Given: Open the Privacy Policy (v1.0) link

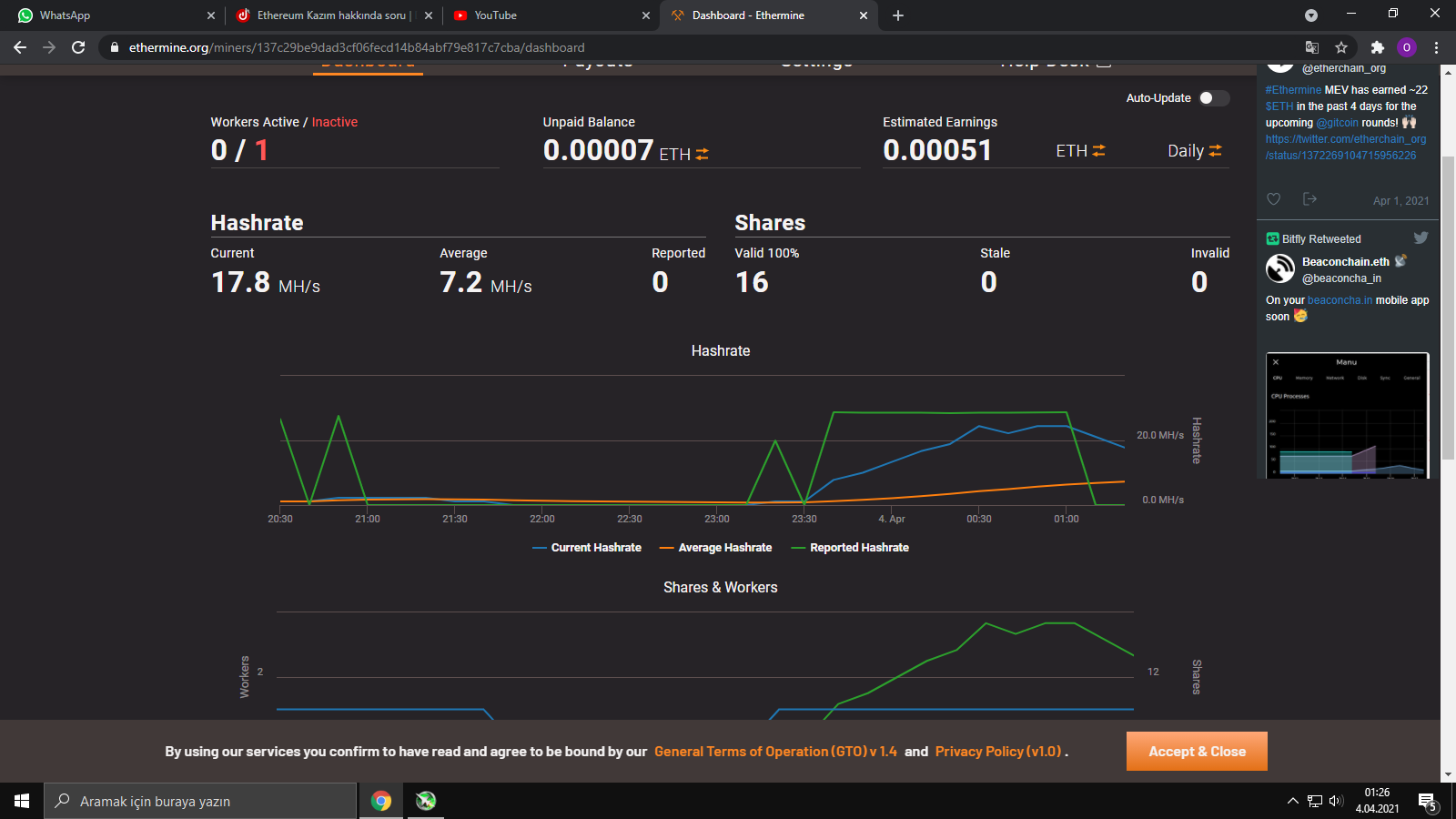Looking at the screenshot, I should pos(998,752).
